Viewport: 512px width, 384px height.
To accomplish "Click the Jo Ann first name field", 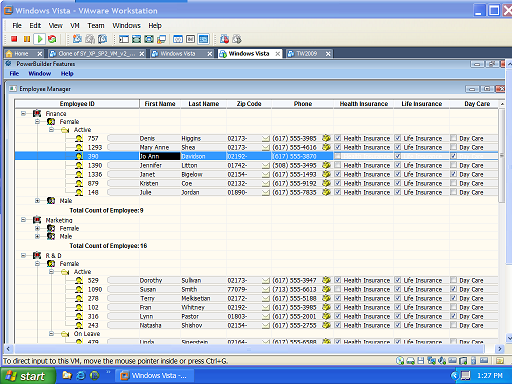I will [x=160, y=156].
